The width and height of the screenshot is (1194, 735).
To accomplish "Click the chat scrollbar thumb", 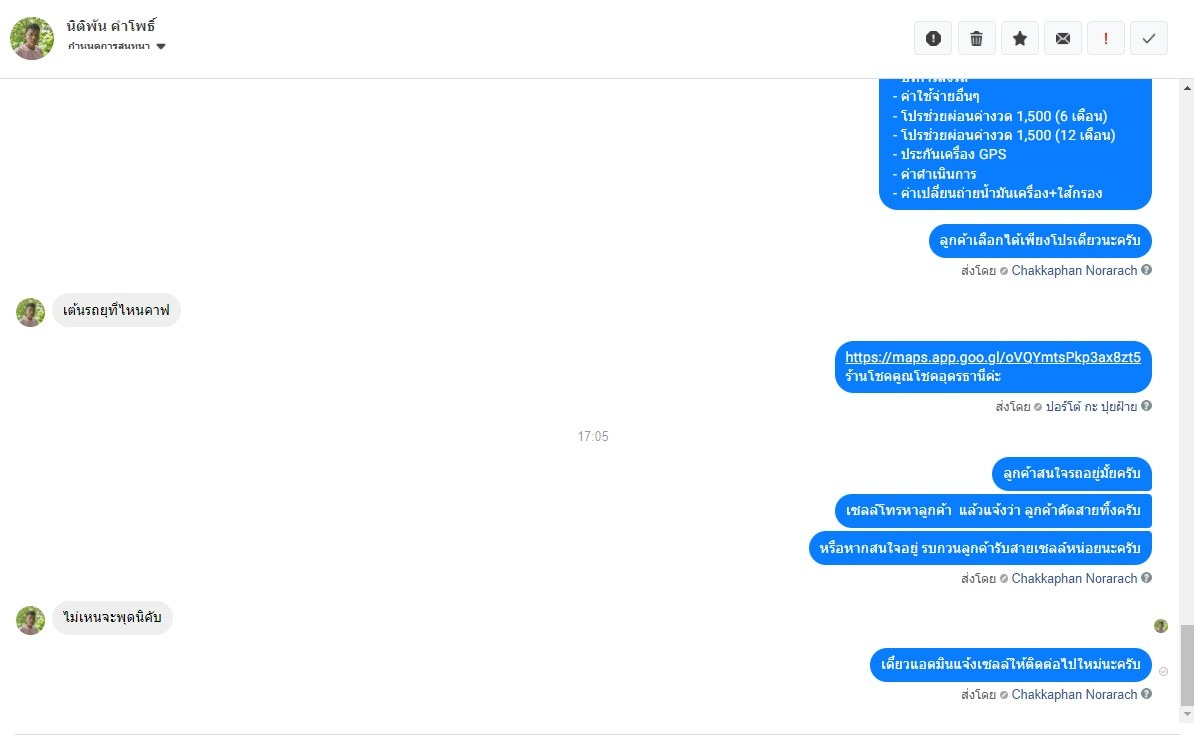I will point(1186,665).
